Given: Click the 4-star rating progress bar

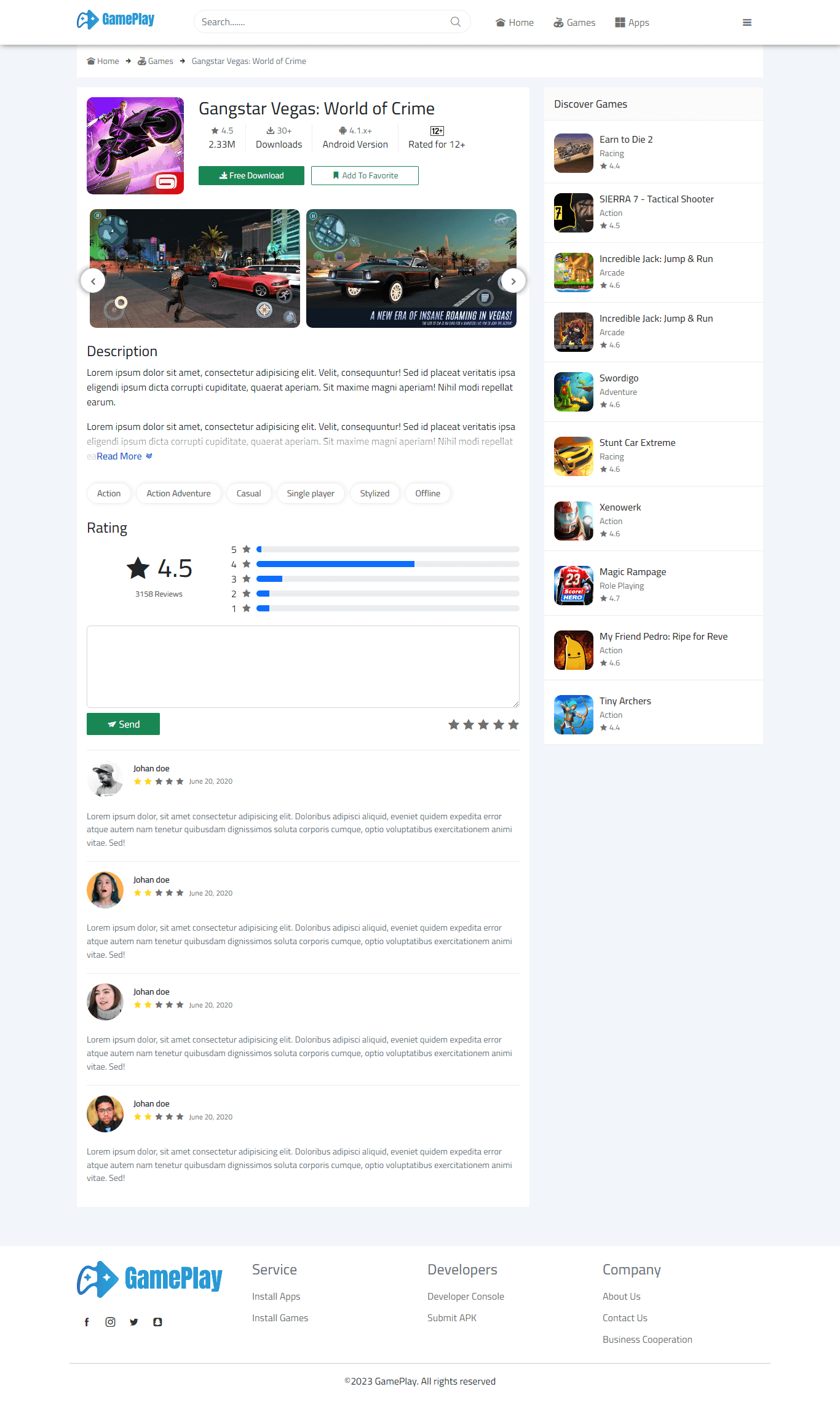Looking at the screenshot, I should click(x=387, y=564).
